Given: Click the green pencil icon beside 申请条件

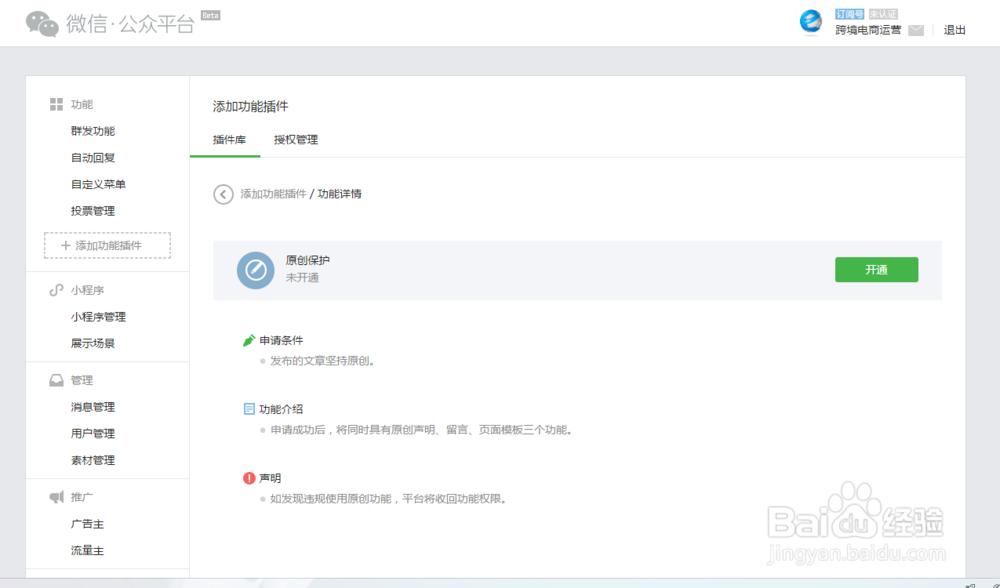Looking at the screenshot, I should (251, 339).
